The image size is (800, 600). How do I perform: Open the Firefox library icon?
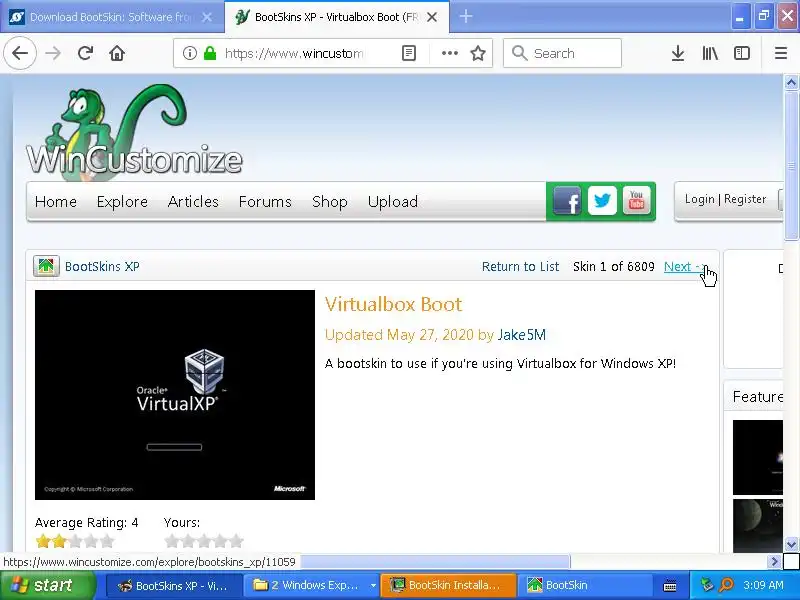[710, 53]
